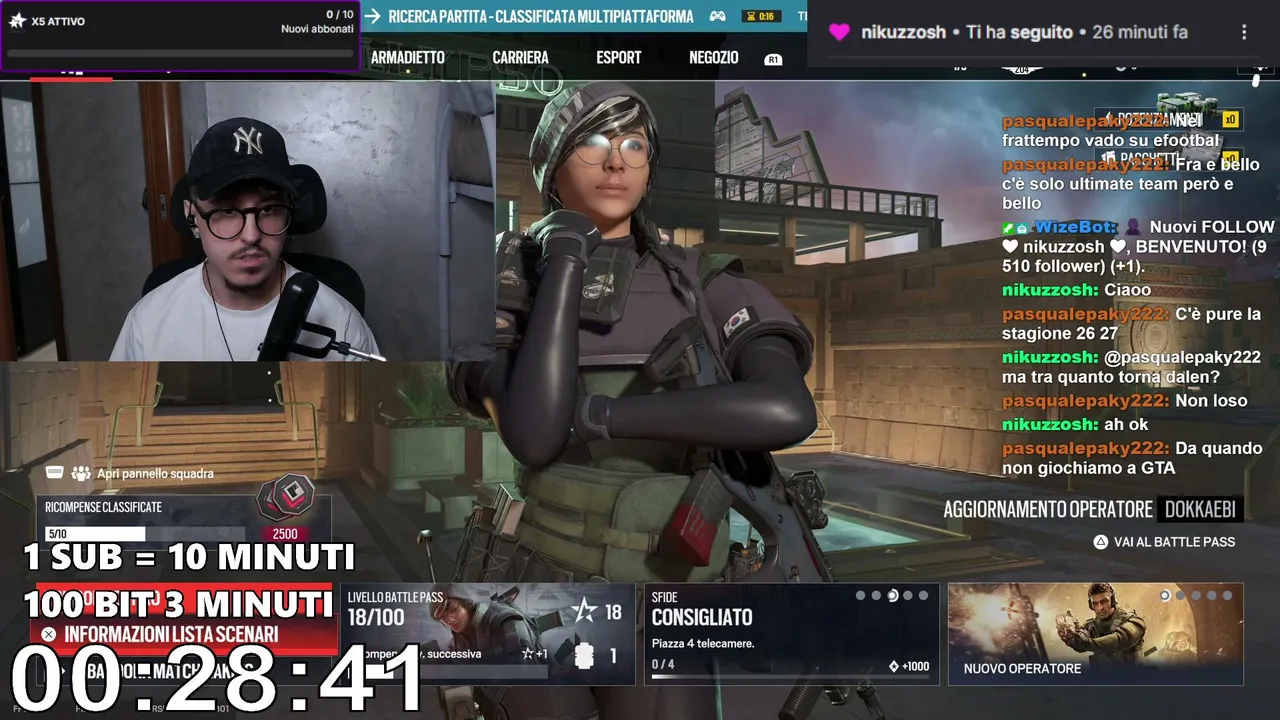Open the CARRIERA tab

pos(520,58)
